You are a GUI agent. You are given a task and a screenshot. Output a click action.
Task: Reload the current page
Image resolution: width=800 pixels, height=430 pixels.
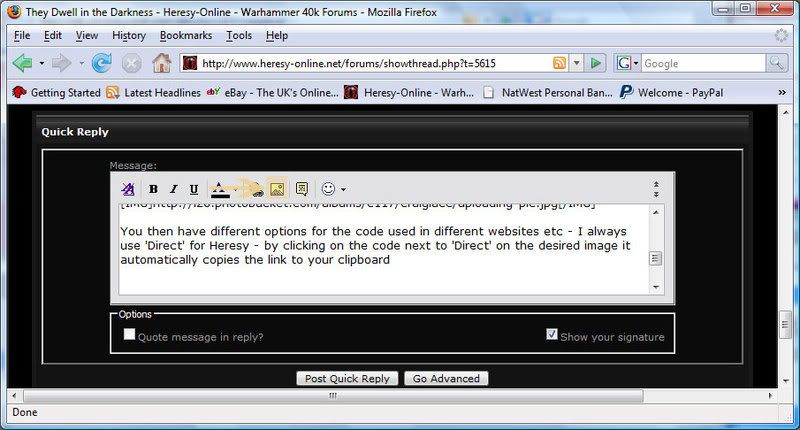pos(102,63)
